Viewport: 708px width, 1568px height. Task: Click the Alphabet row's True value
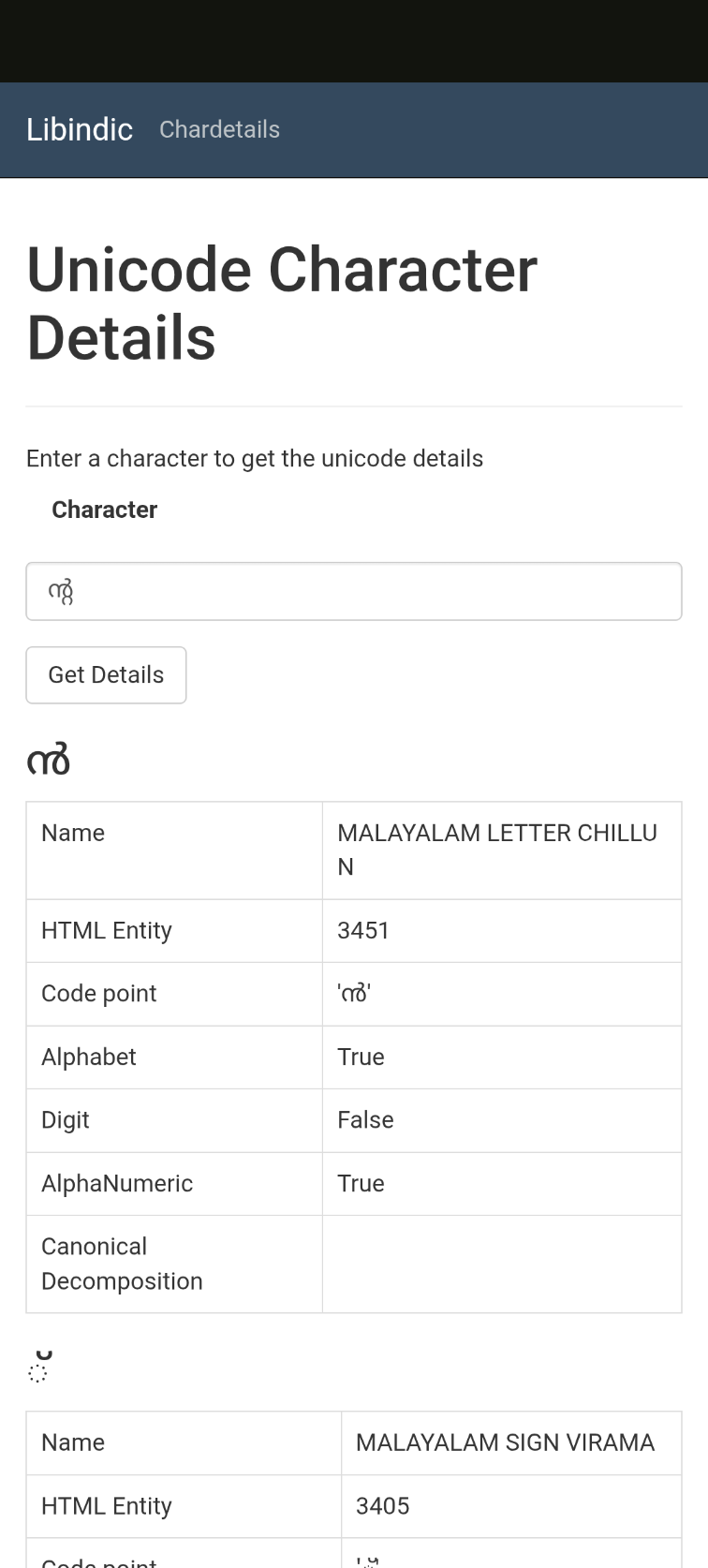pos(361,1057)
